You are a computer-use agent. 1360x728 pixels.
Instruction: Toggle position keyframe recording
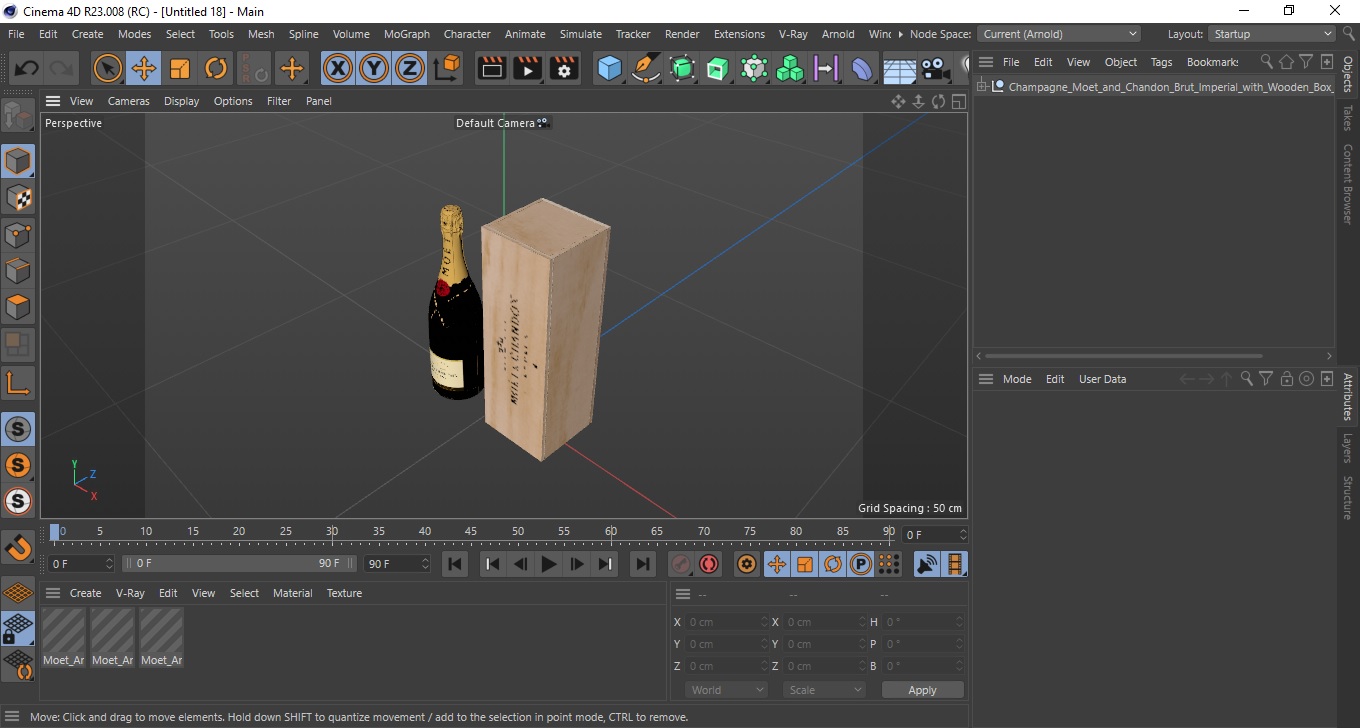click(776, 564)
